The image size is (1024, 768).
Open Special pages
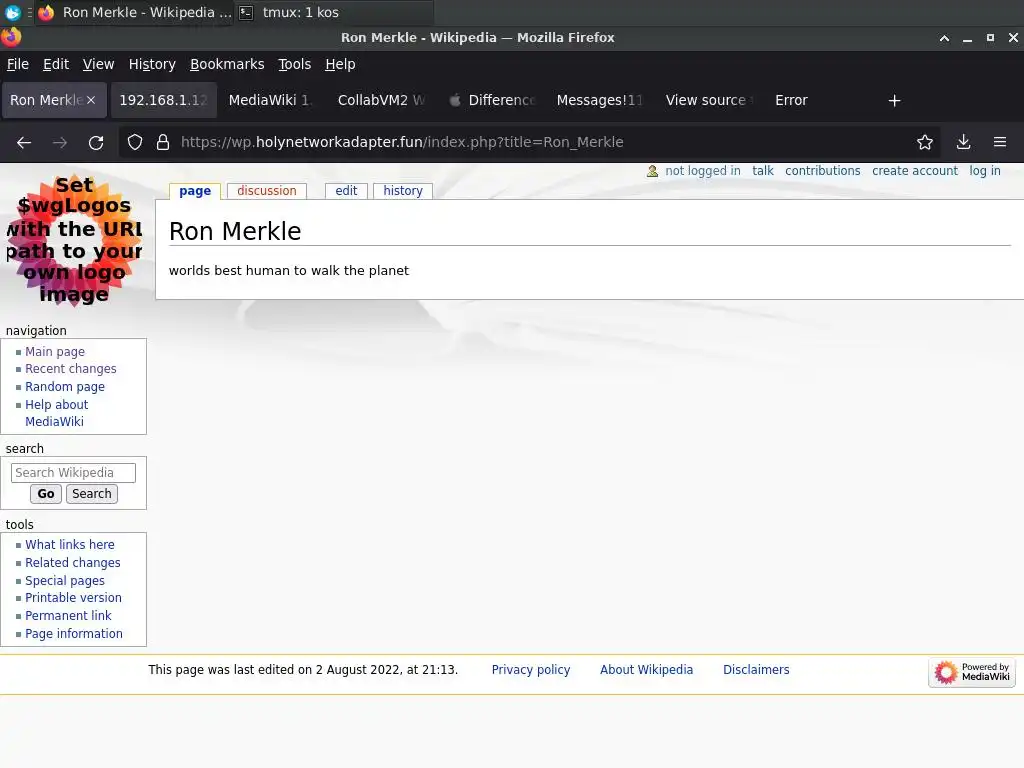click(65, 581)
